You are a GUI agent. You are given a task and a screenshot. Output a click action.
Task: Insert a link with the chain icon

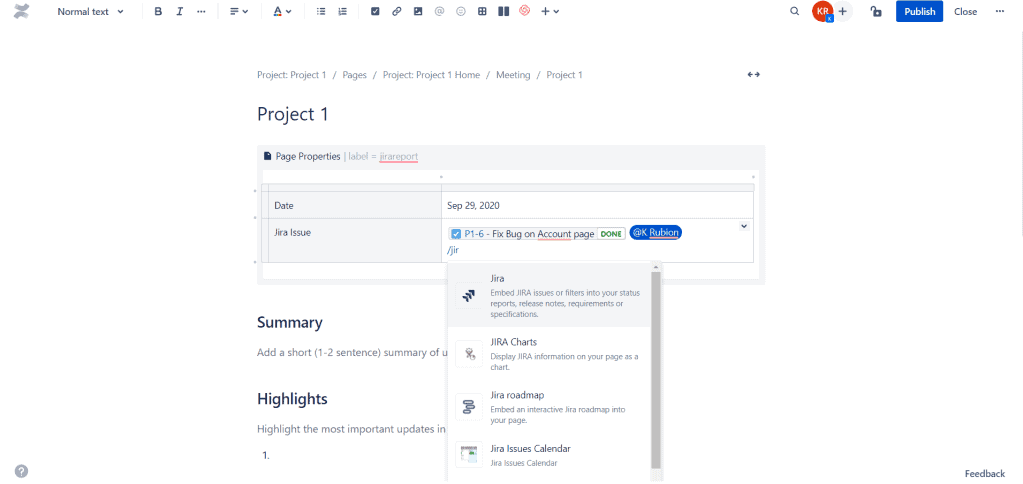(x=397, y=12)
